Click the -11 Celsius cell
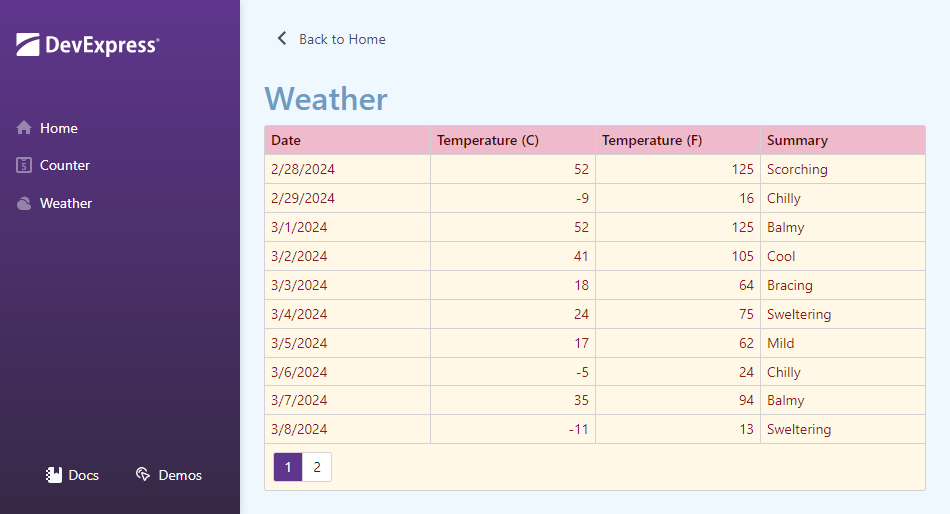Screen dimensions: 950x514 pos(513,429)
